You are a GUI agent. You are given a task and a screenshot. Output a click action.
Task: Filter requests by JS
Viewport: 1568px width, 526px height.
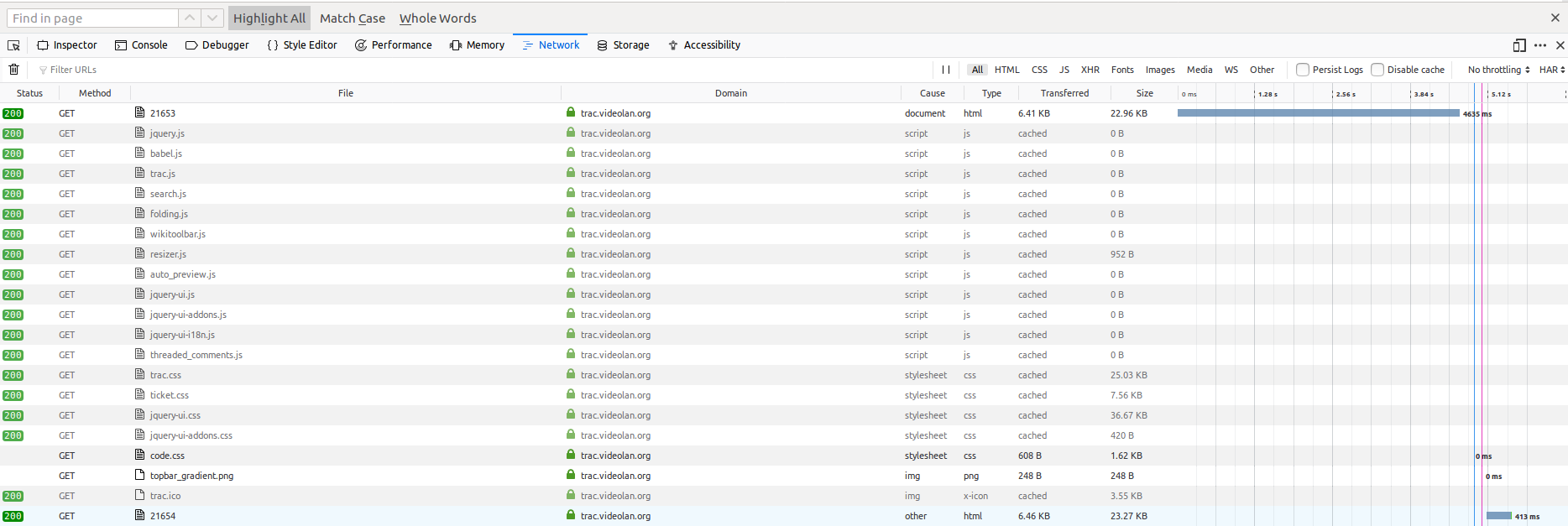click(1064, 70)
